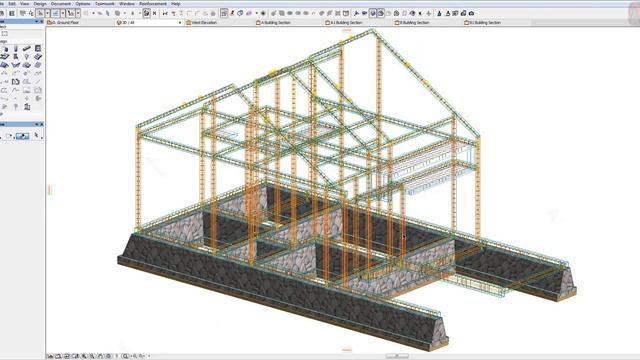Image resolution: width=640 pixels, height=360 pixels.
Task: Open the Design menu
Action: (x=40, y=4)
